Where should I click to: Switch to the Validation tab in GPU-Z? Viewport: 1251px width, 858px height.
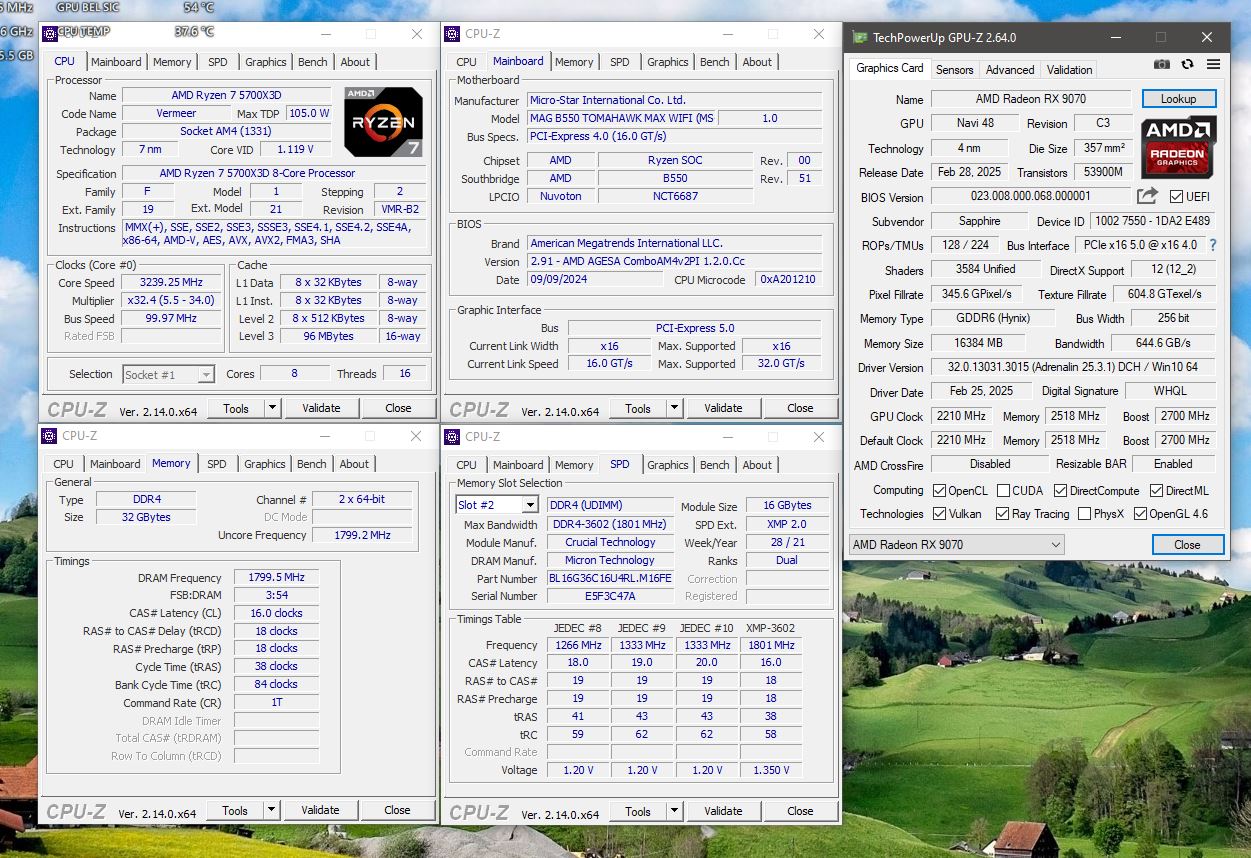point(1069,70)
